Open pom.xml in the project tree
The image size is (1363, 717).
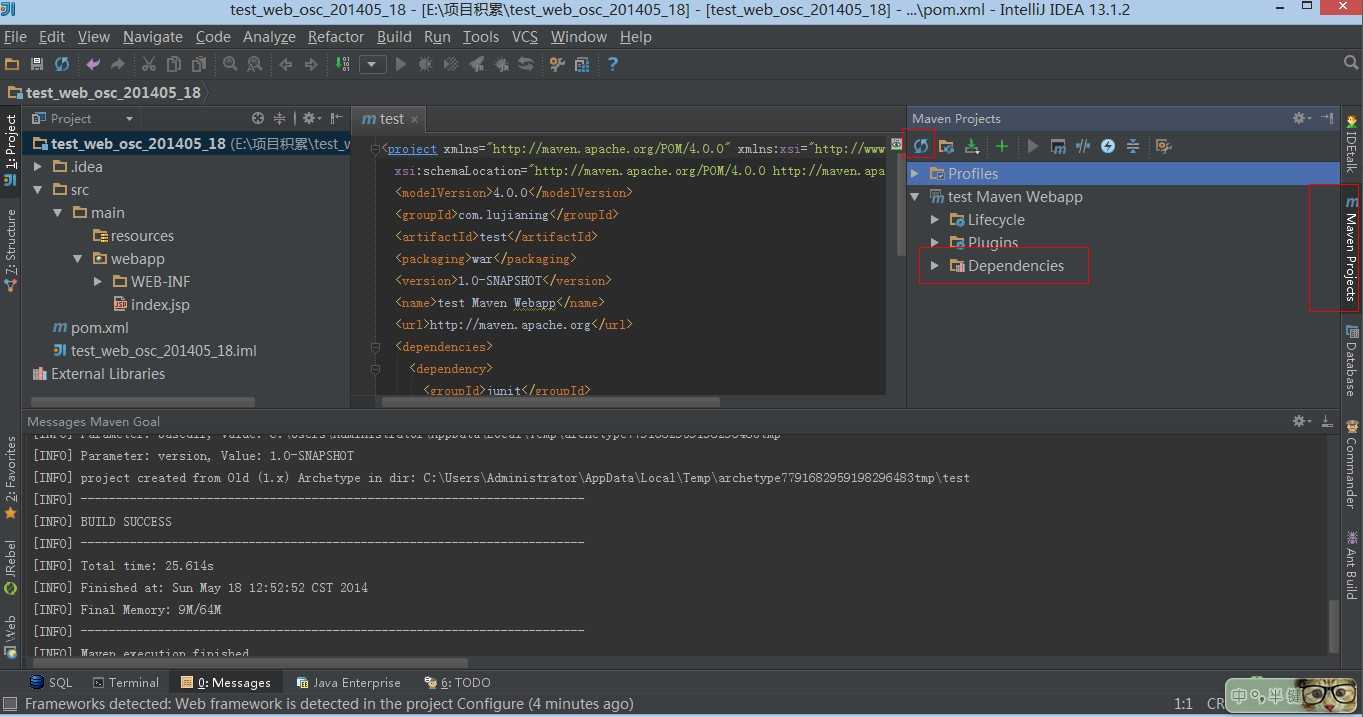99,328
